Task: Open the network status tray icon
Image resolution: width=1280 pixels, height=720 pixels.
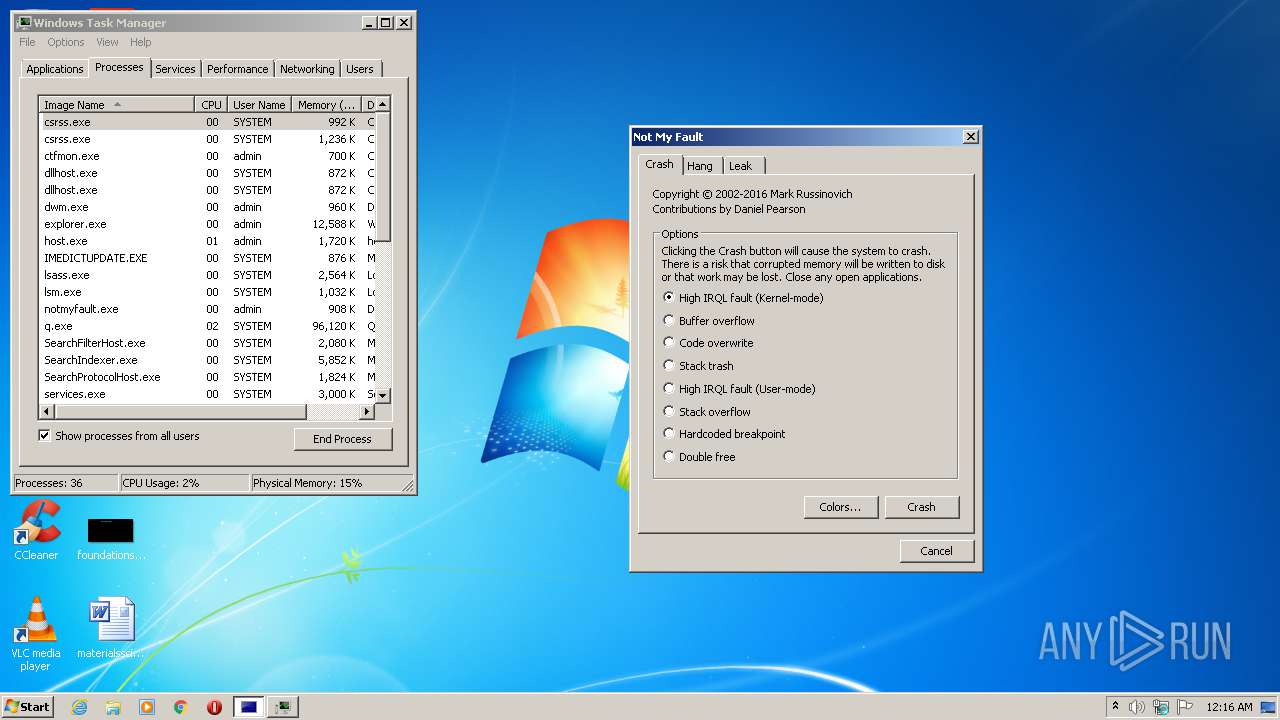Action: point(1161,707)
